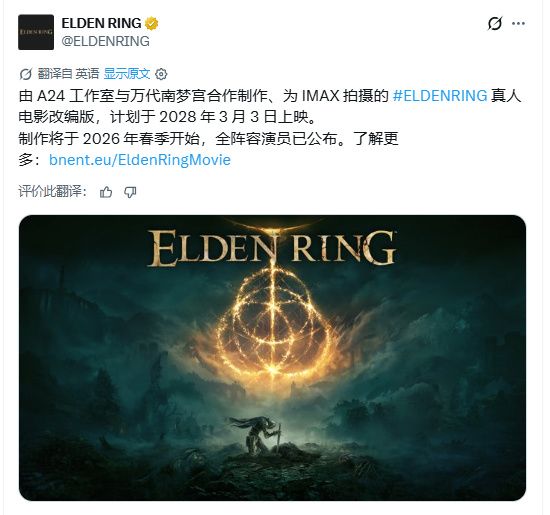This screenshot has height=515, width=550.
Task: Click the 翻译自 英语 label
Action: tap(69, 74)
